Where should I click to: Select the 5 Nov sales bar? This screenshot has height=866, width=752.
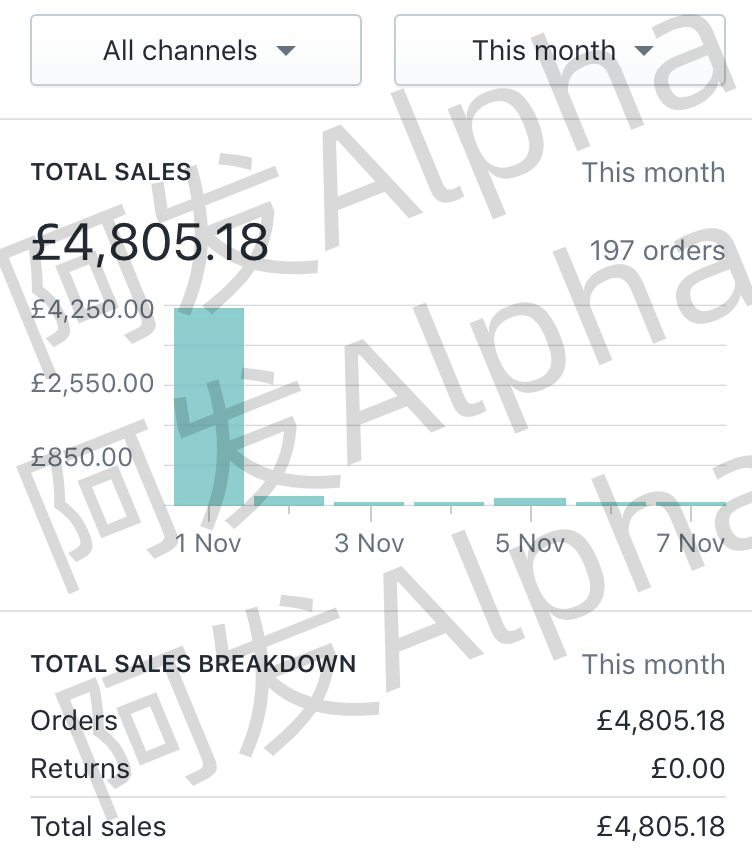(x=529, y=501)
